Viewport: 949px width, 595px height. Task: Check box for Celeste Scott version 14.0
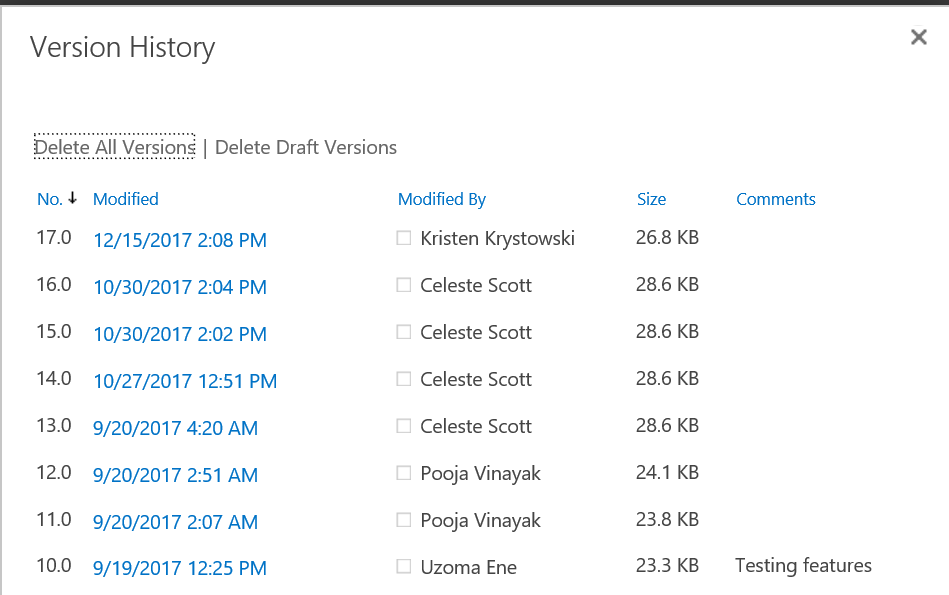(404, 379)
